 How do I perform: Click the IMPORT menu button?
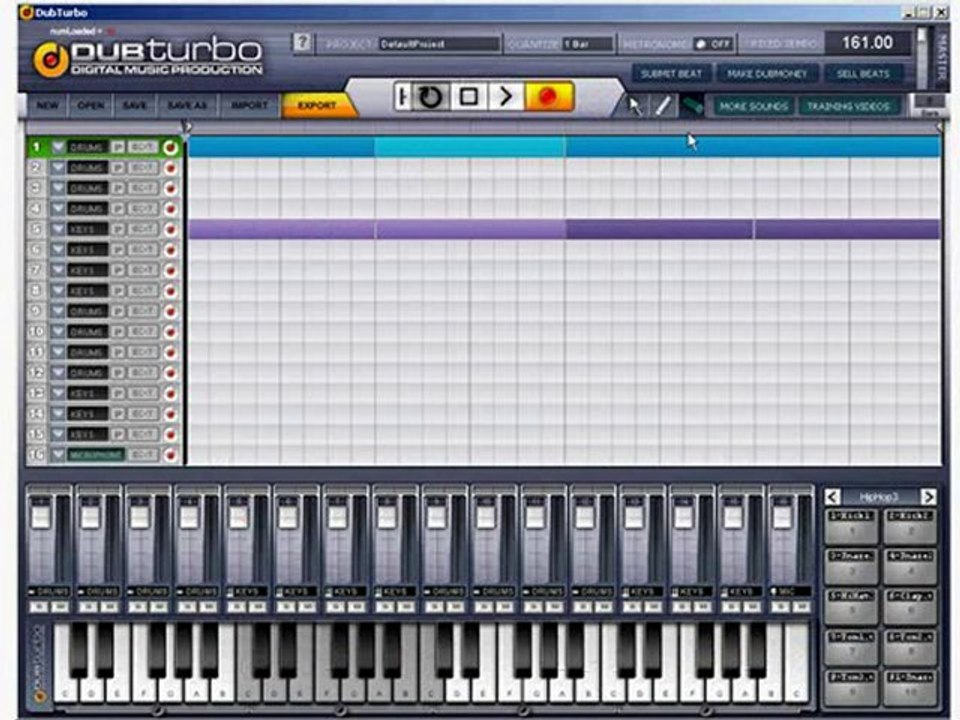(x=250, y=106)
